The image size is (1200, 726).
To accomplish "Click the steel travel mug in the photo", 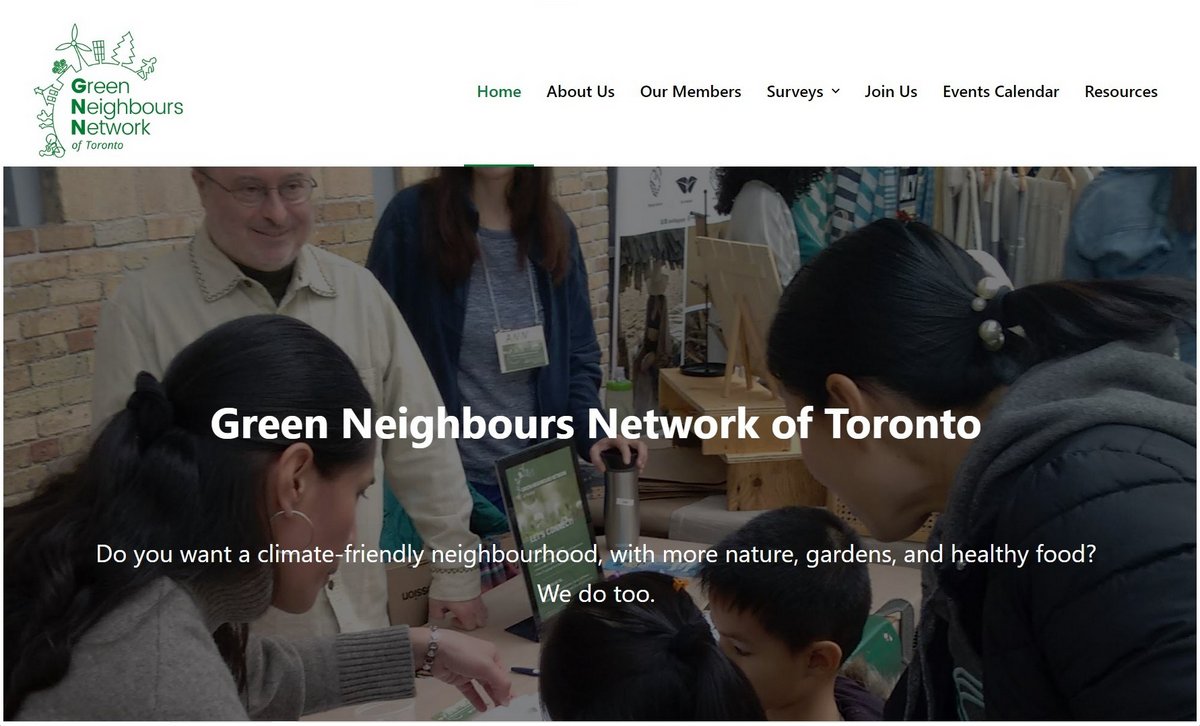I will point(620,493).
